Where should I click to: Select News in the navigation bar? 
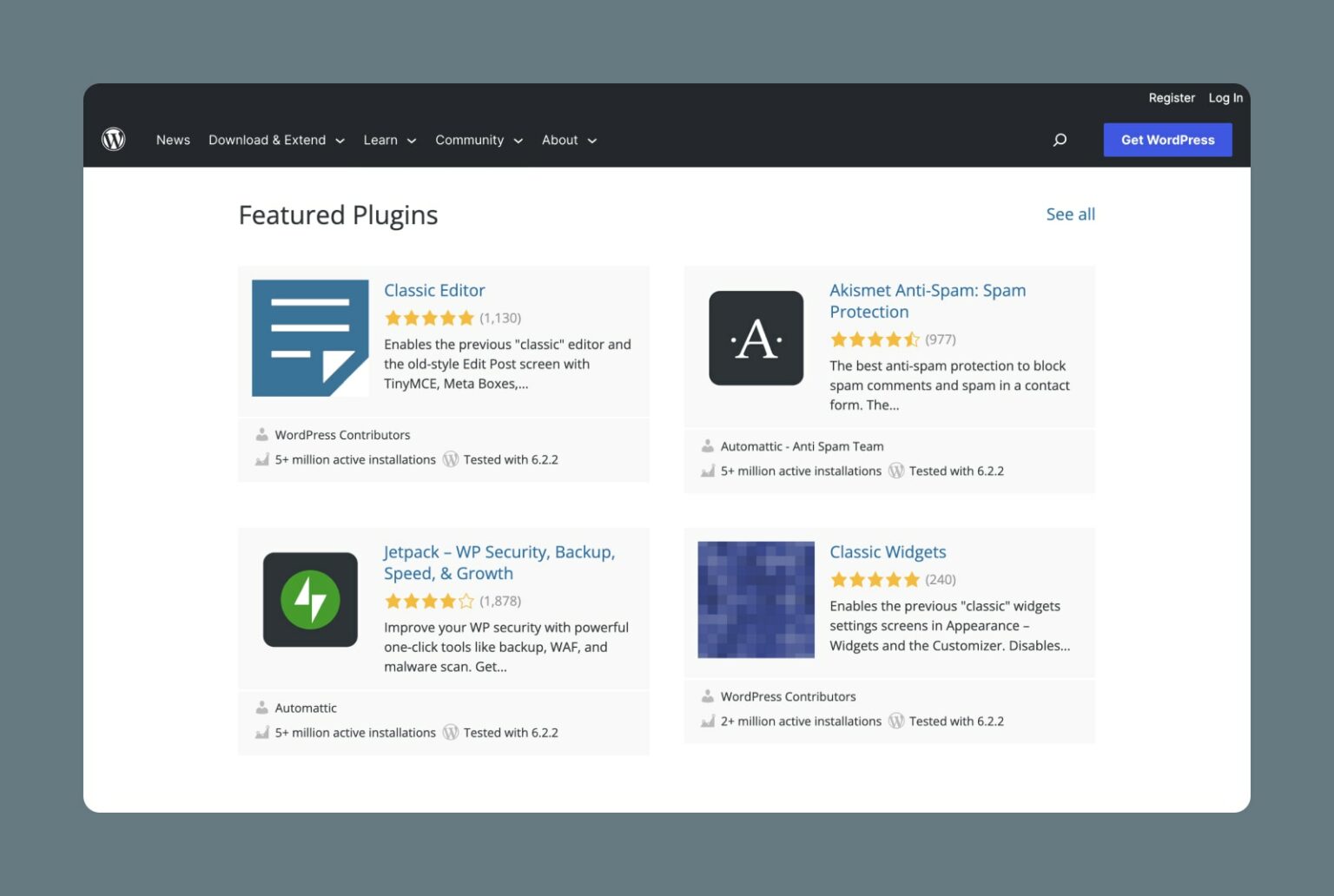173,140
